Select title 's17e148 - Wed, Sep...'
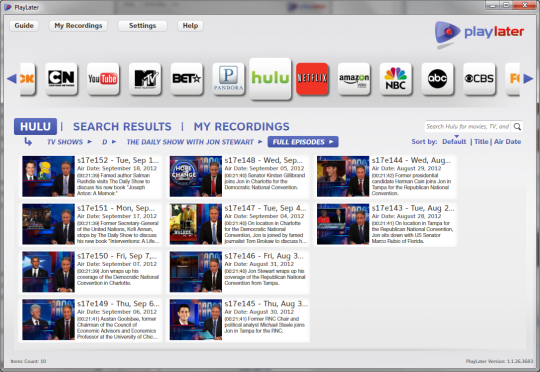Viewport: 540px width, 372px height. point(263,160)
